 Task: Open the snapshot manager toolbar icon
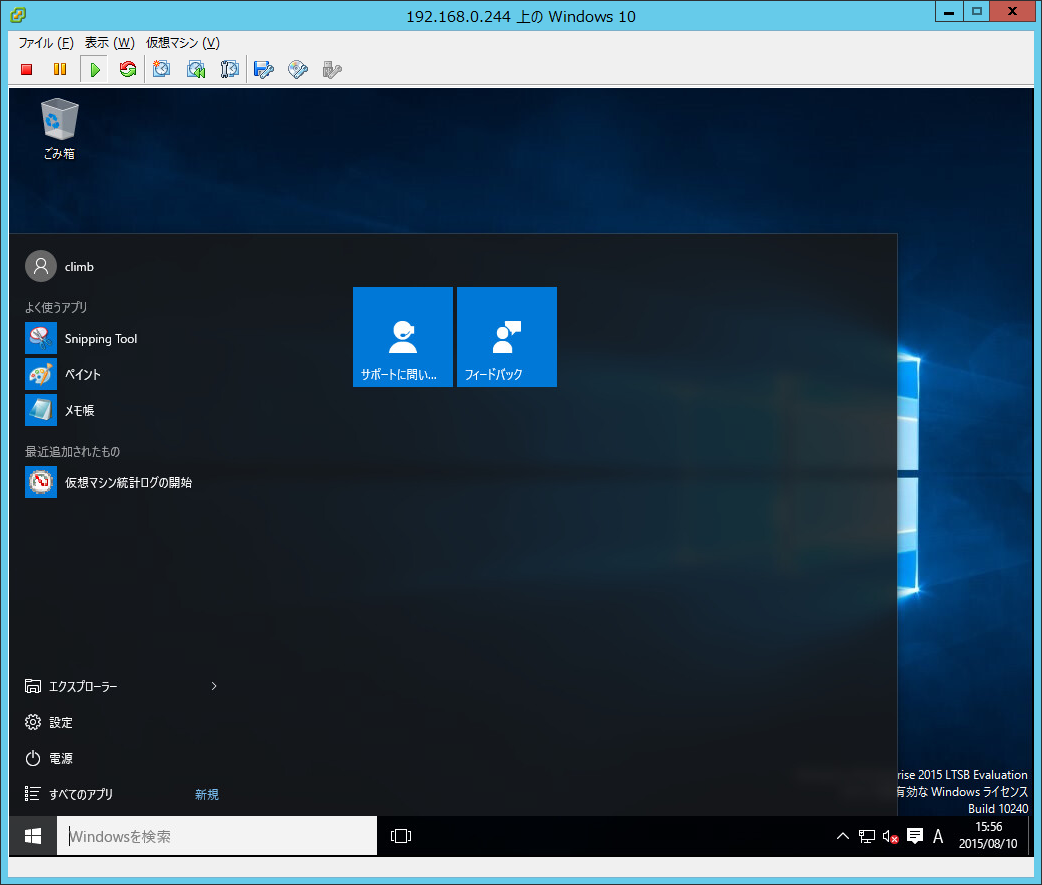click(229, 69)
